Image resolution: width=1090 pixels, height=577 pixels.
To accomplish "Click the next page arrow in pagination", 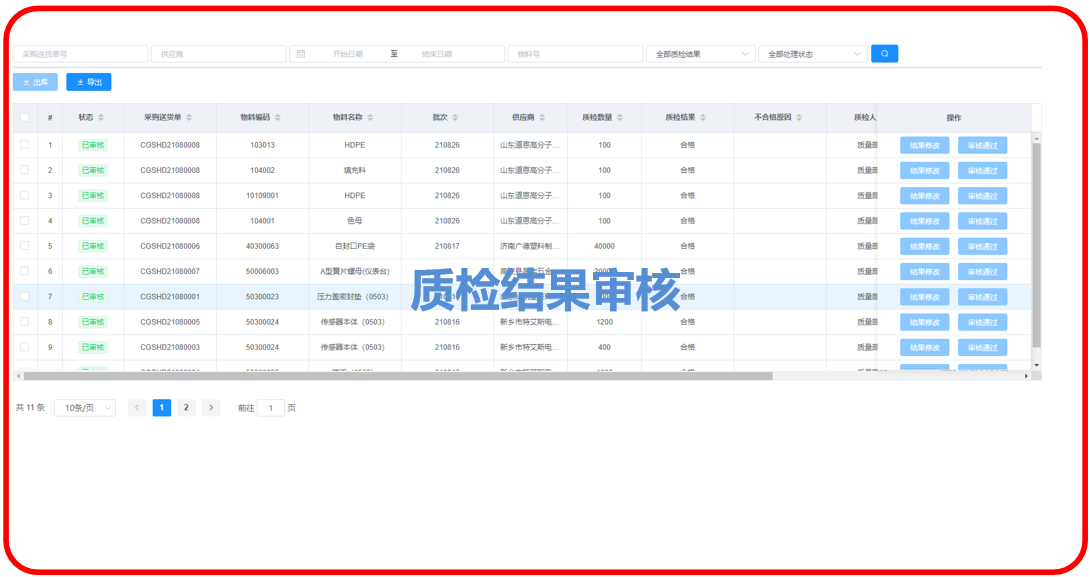I will click(211, 408).
